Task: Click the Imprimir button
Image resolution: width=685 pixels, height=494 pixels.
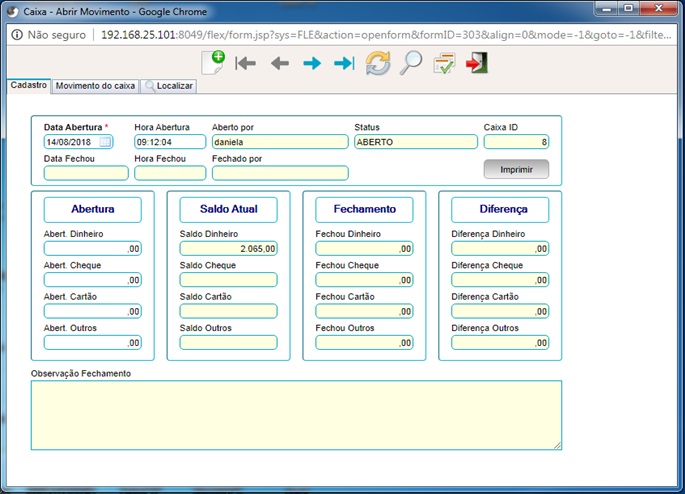Action: coord(516,169)
